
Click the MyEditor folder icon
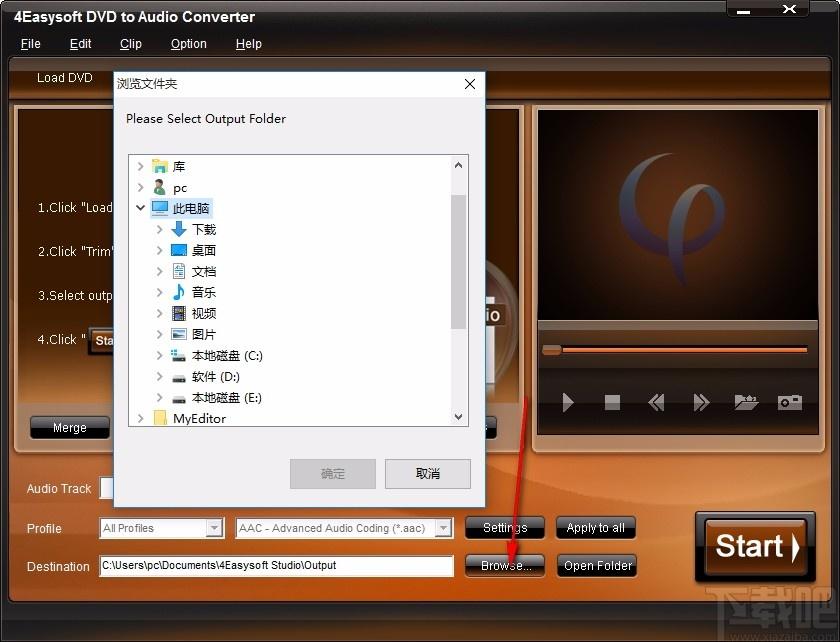160,418
